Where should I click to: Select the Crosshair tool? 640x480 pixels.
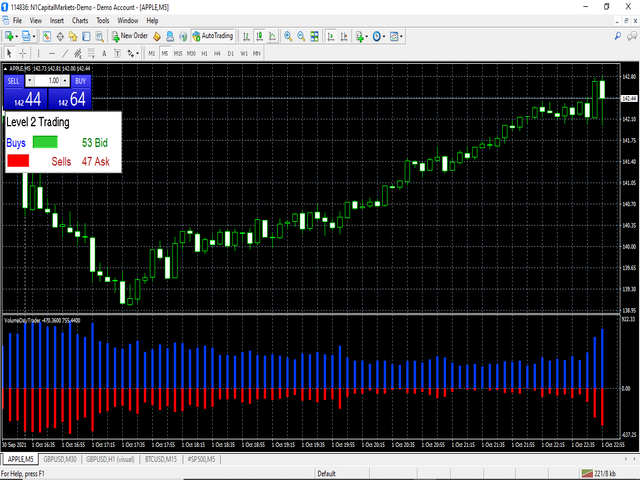pyautogui.click(x=23, y=52)
